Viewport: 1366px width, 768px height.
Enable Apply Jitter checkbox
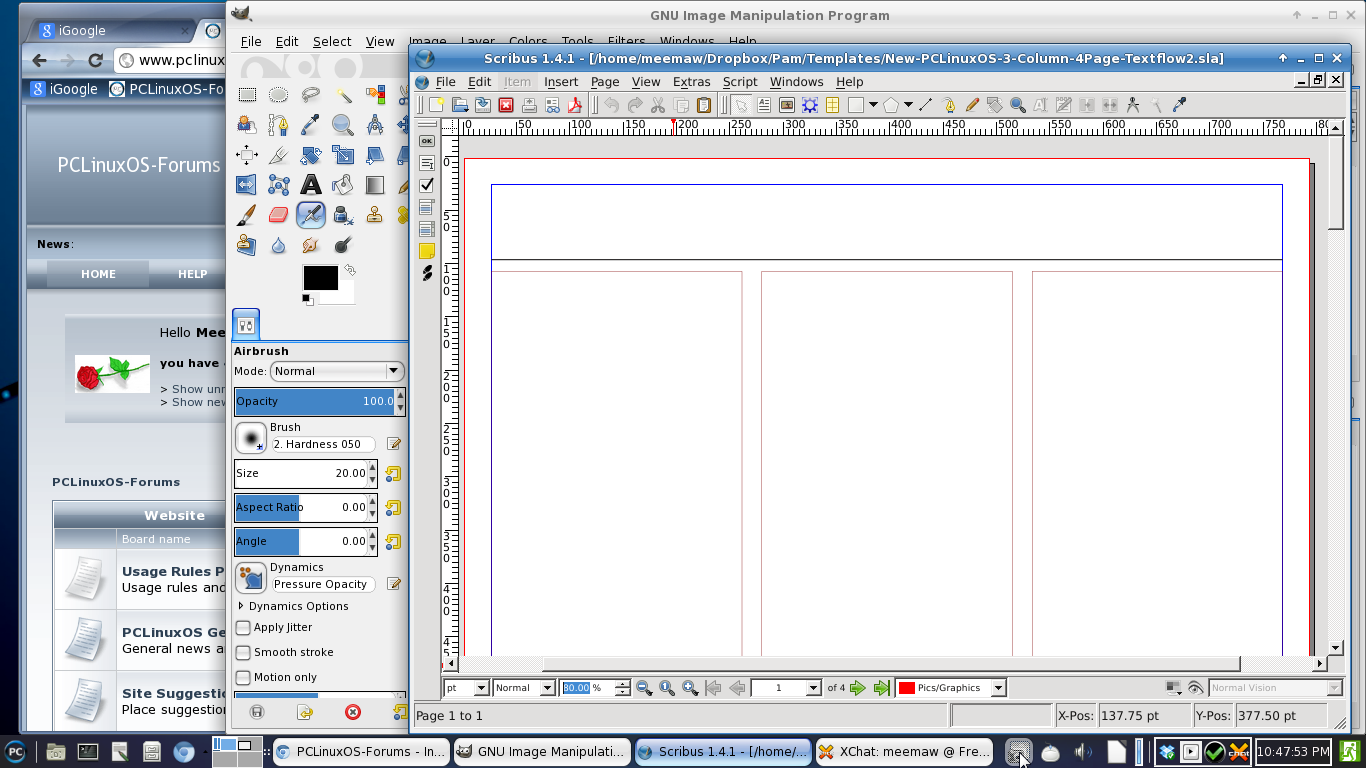tap(243, 628)
